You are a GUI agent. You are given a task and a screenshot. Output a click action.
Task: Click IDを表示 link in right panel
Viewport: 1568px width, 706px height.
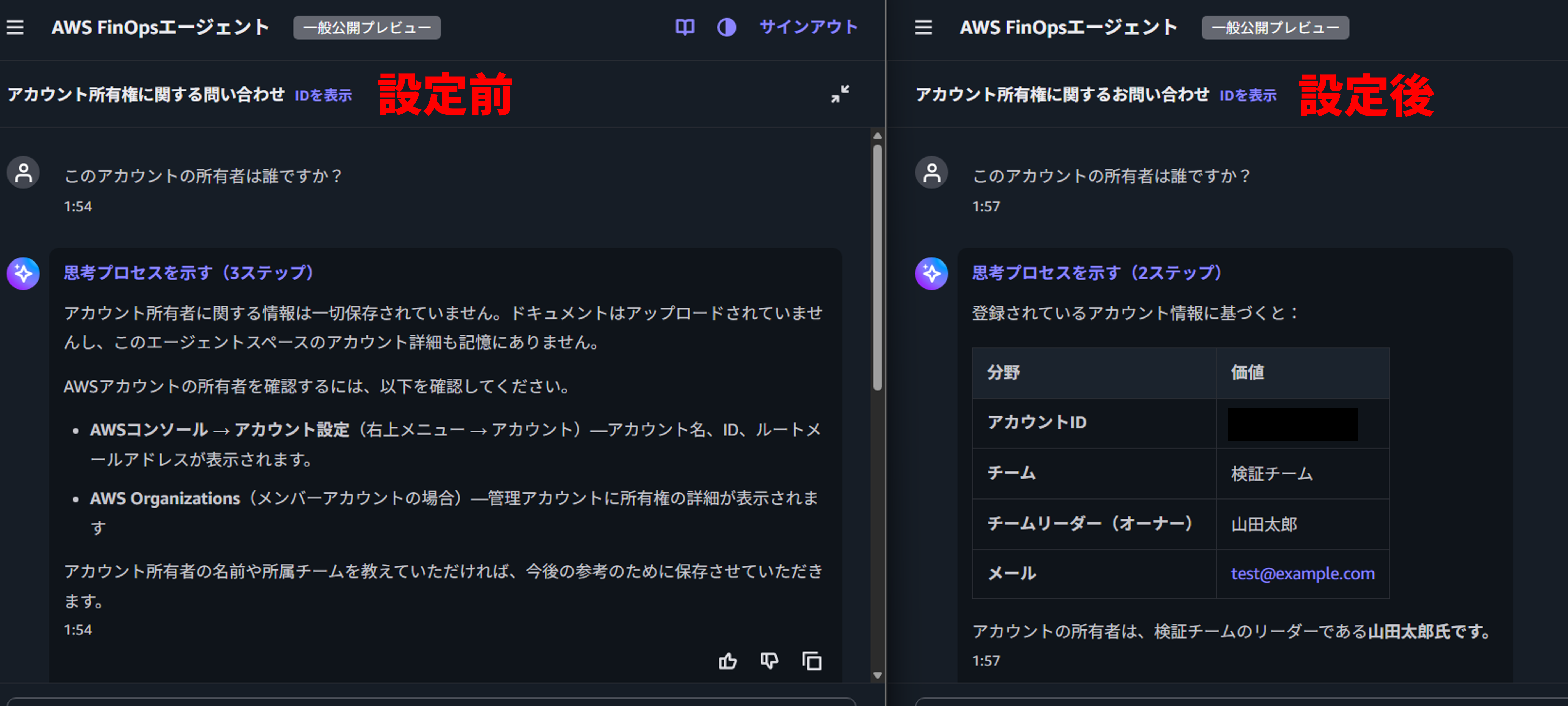pyautogui.click(x=1248, y=95)
